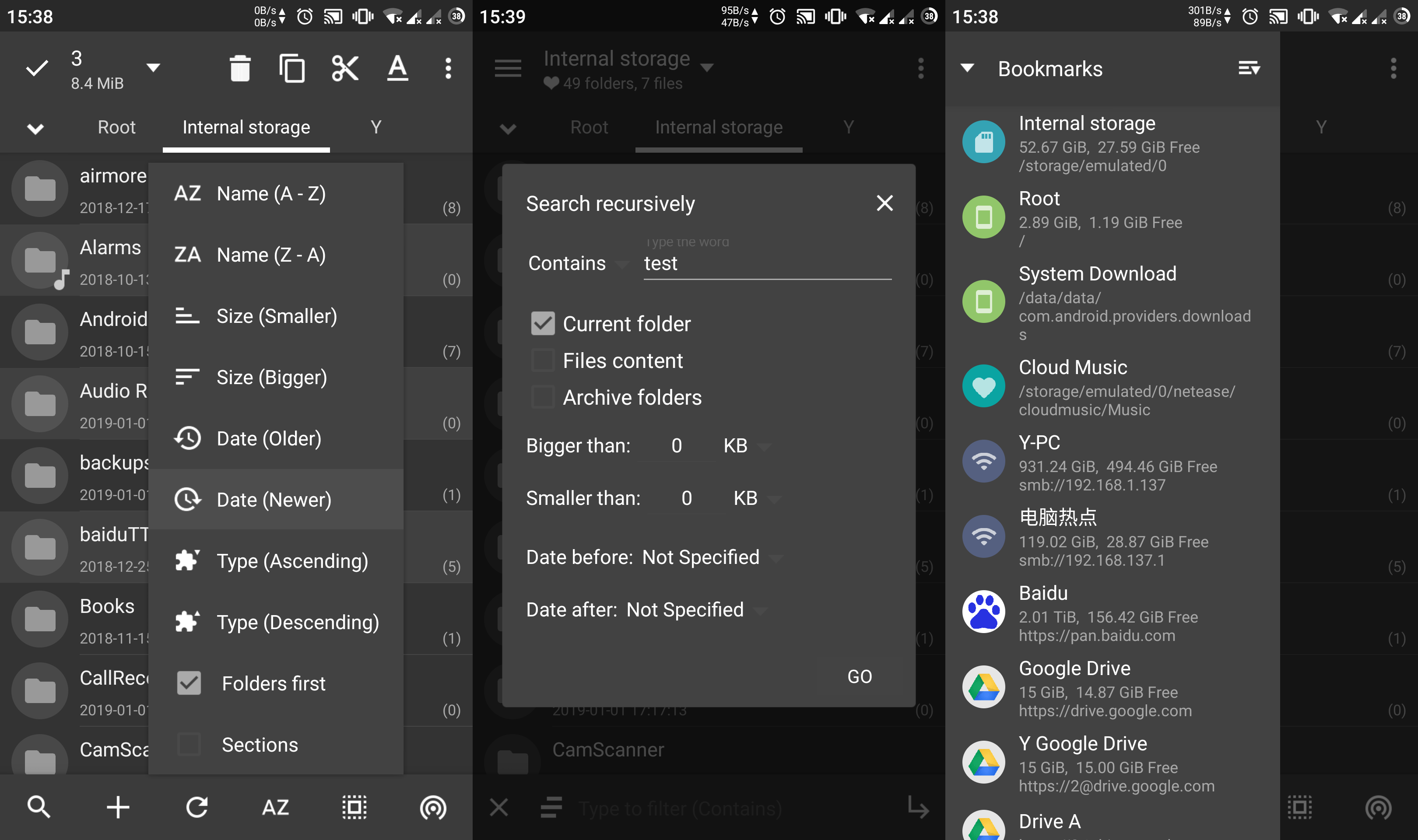This screenshot has height=840, width=1418.
Task: Open the Baidu paw bookmark icon
Action: (x=983, y=612)
